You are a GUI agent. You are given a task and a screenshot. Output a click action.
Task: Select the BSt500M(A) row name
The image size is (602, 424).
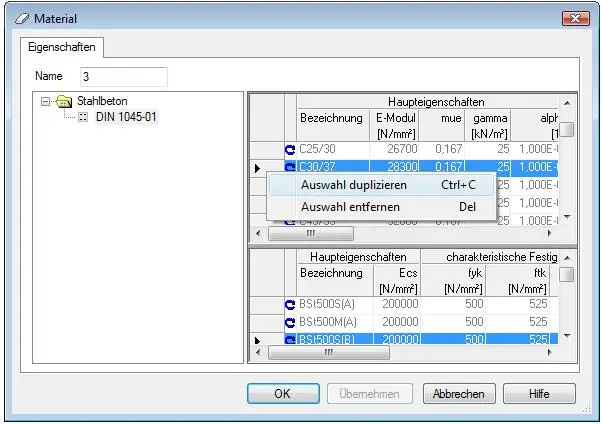328,322
